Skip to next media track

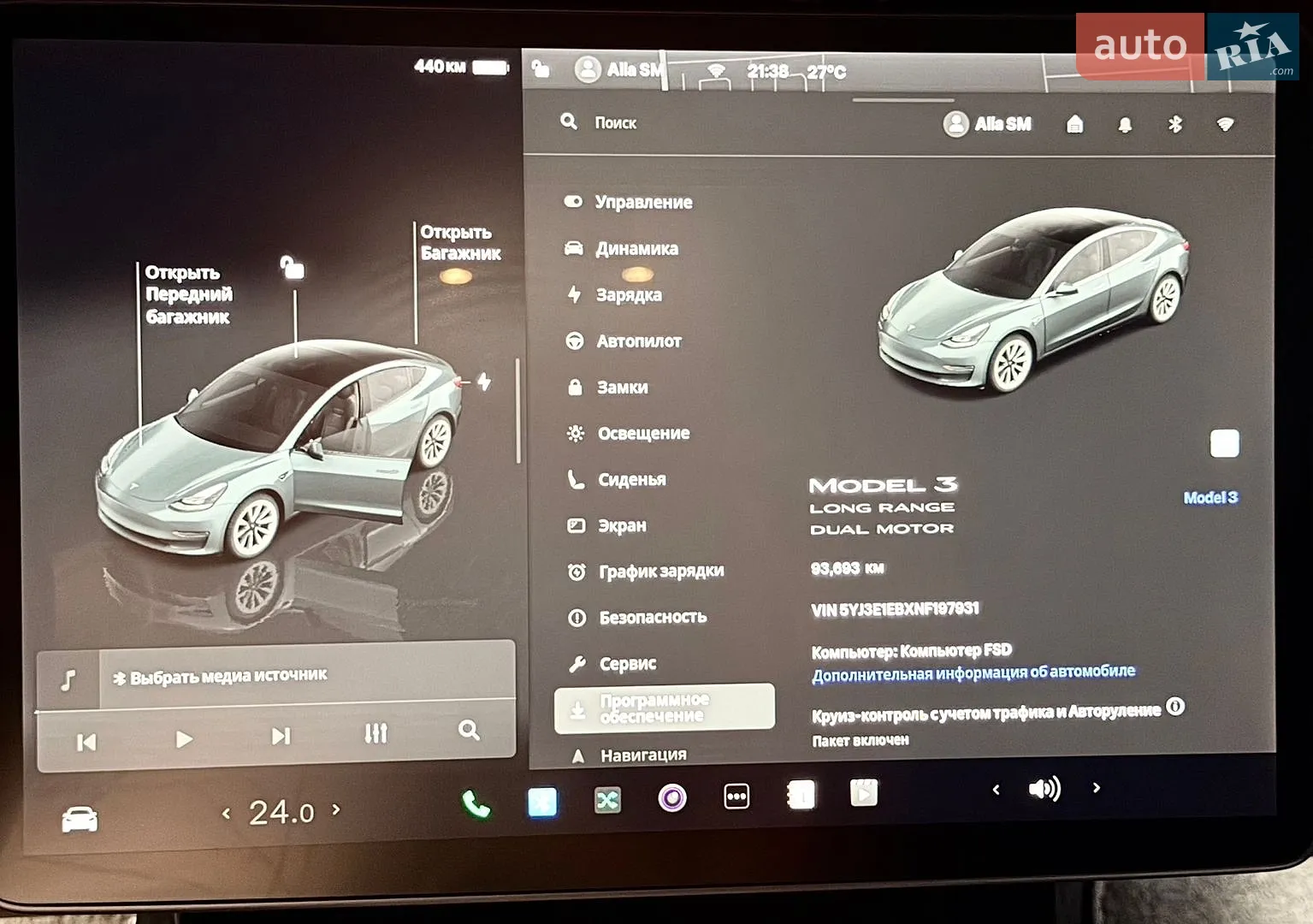281,736
